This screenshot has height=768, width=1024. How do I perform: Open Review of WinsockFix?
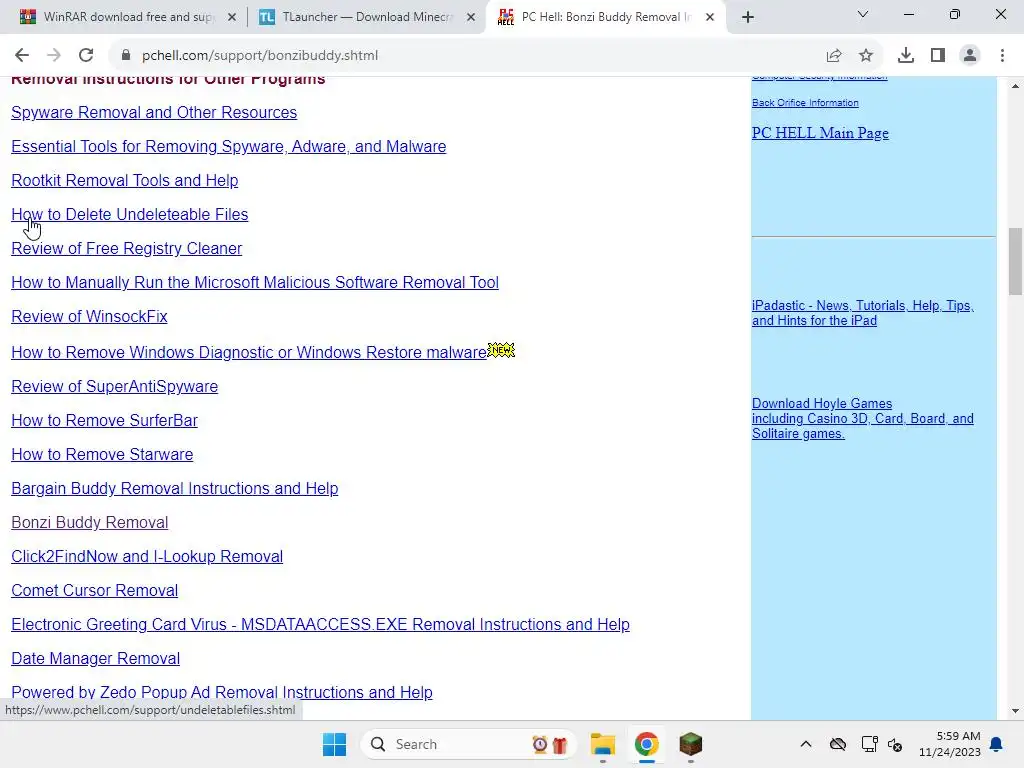pos(89,316)
